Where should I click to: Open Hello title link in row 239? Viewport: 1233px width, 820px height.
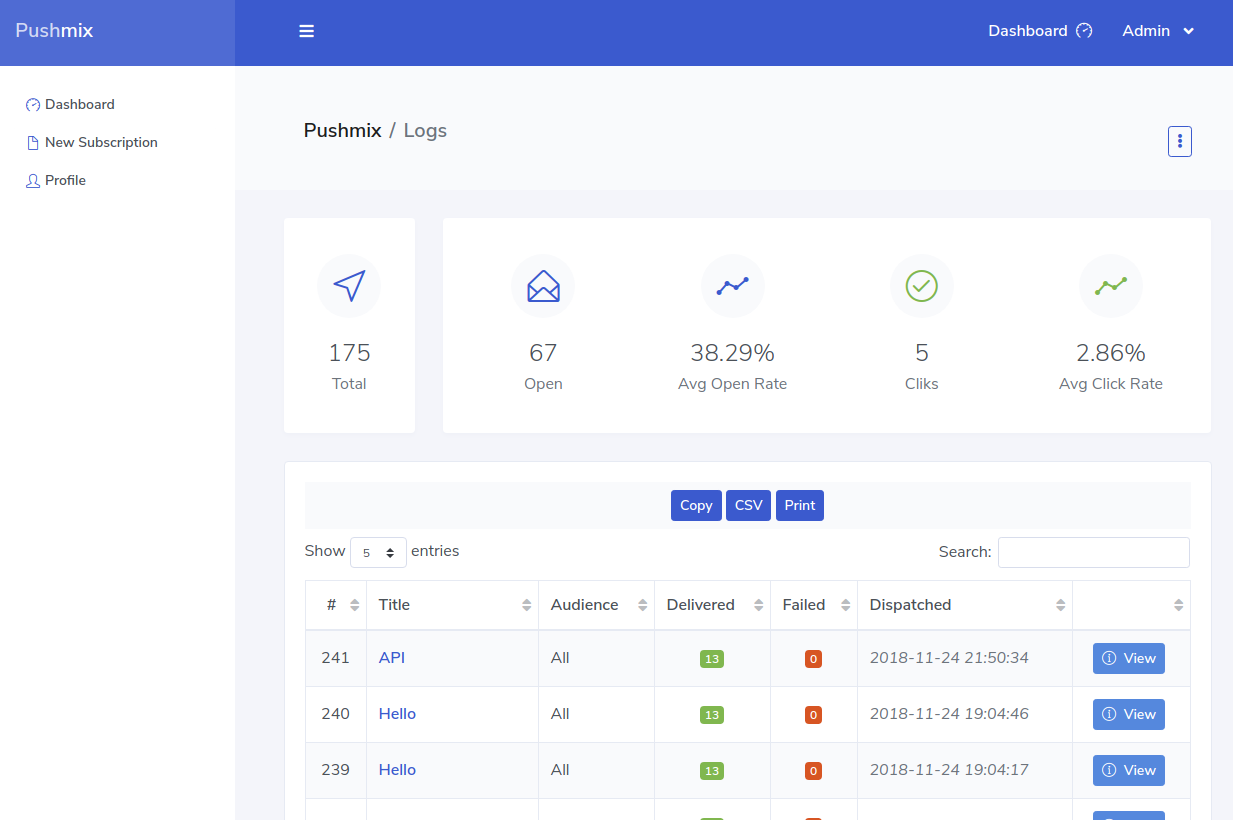(x=397, y=770)
